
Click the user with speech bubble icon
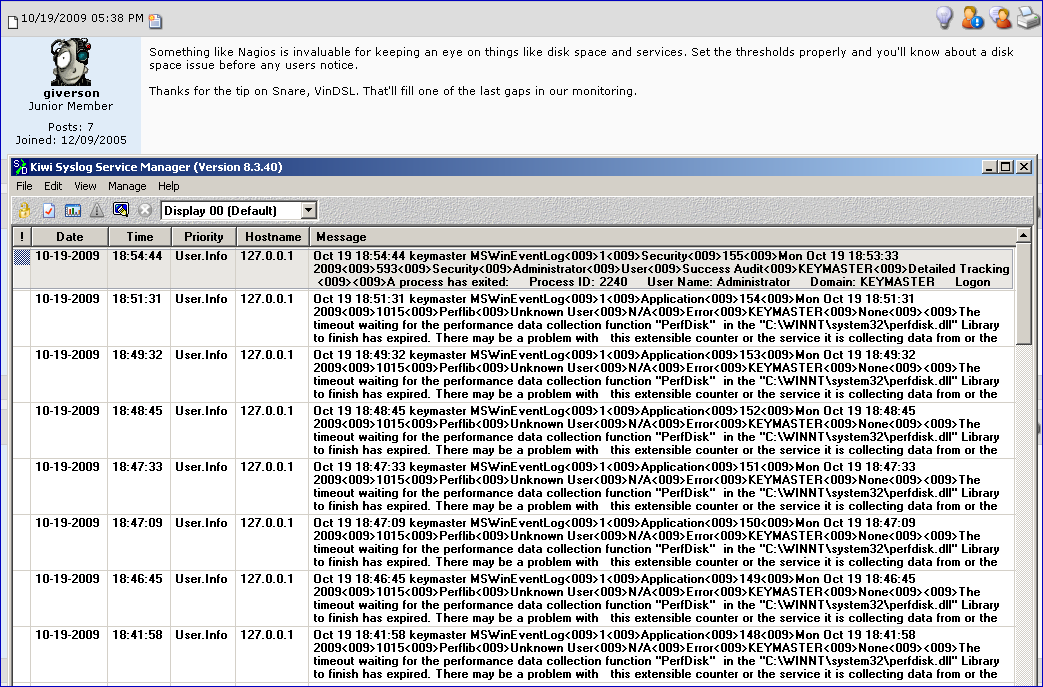pos(1000,17)
